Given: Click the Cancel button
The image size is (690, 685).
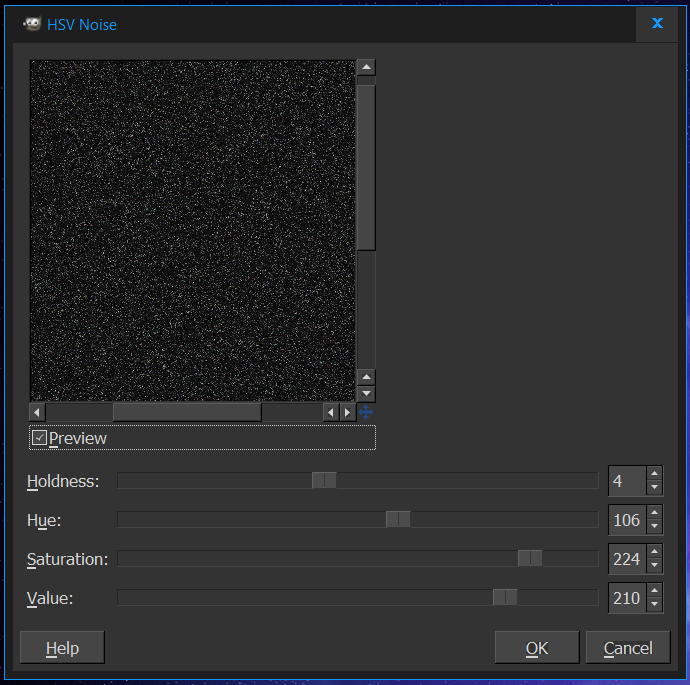Looking at the screenshot, I should click(628, 648).
